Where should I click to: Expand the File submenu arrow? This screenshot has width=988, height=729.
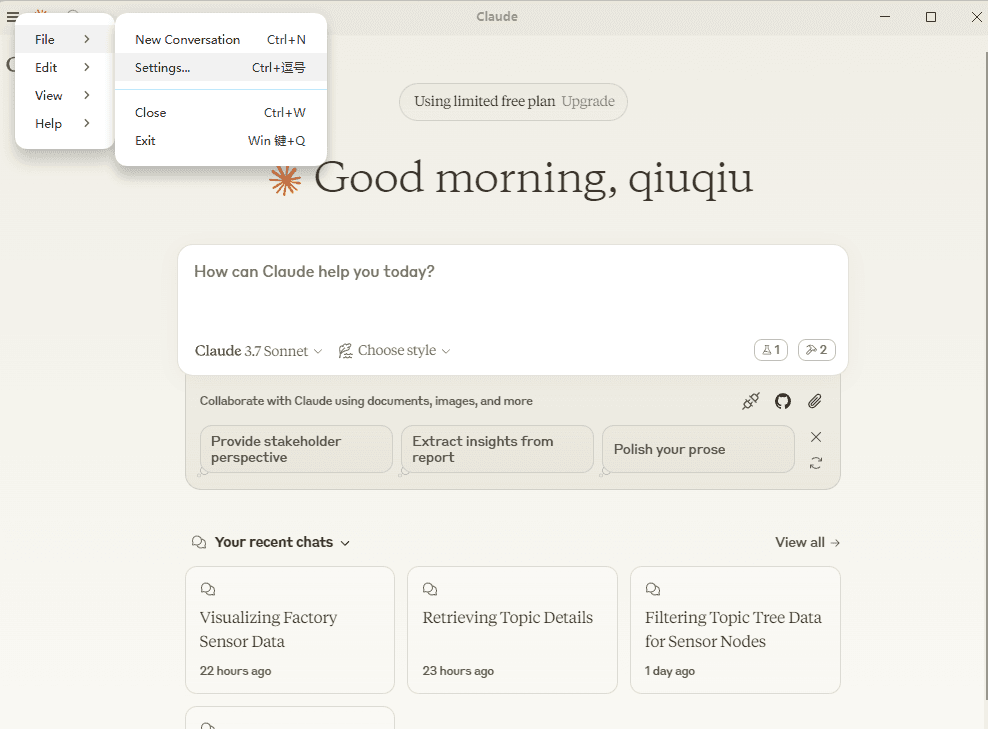point(86,39)
